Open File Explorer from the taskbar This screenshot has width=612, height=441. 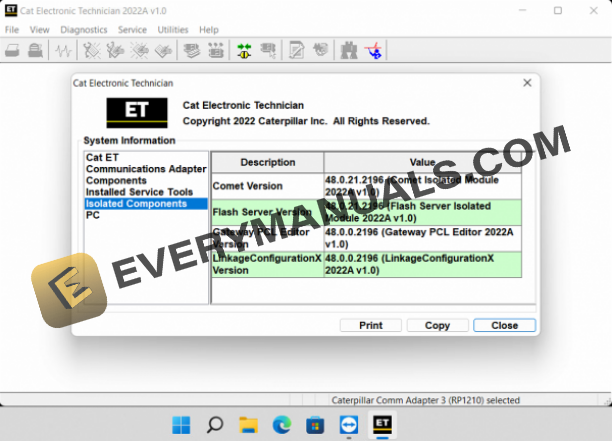pos(249,424)
